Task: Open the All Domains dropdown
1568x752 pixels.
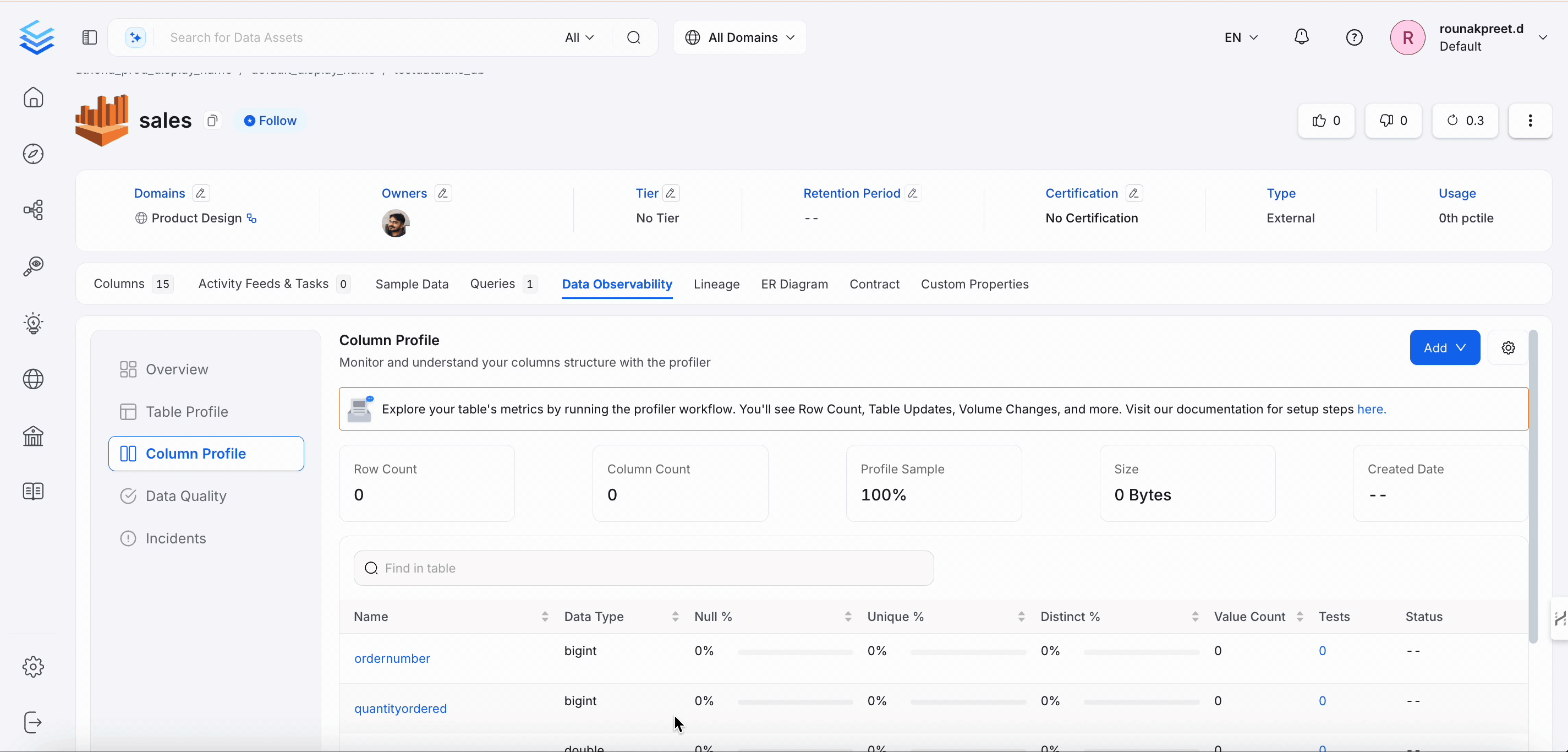Action: point(739,38)
